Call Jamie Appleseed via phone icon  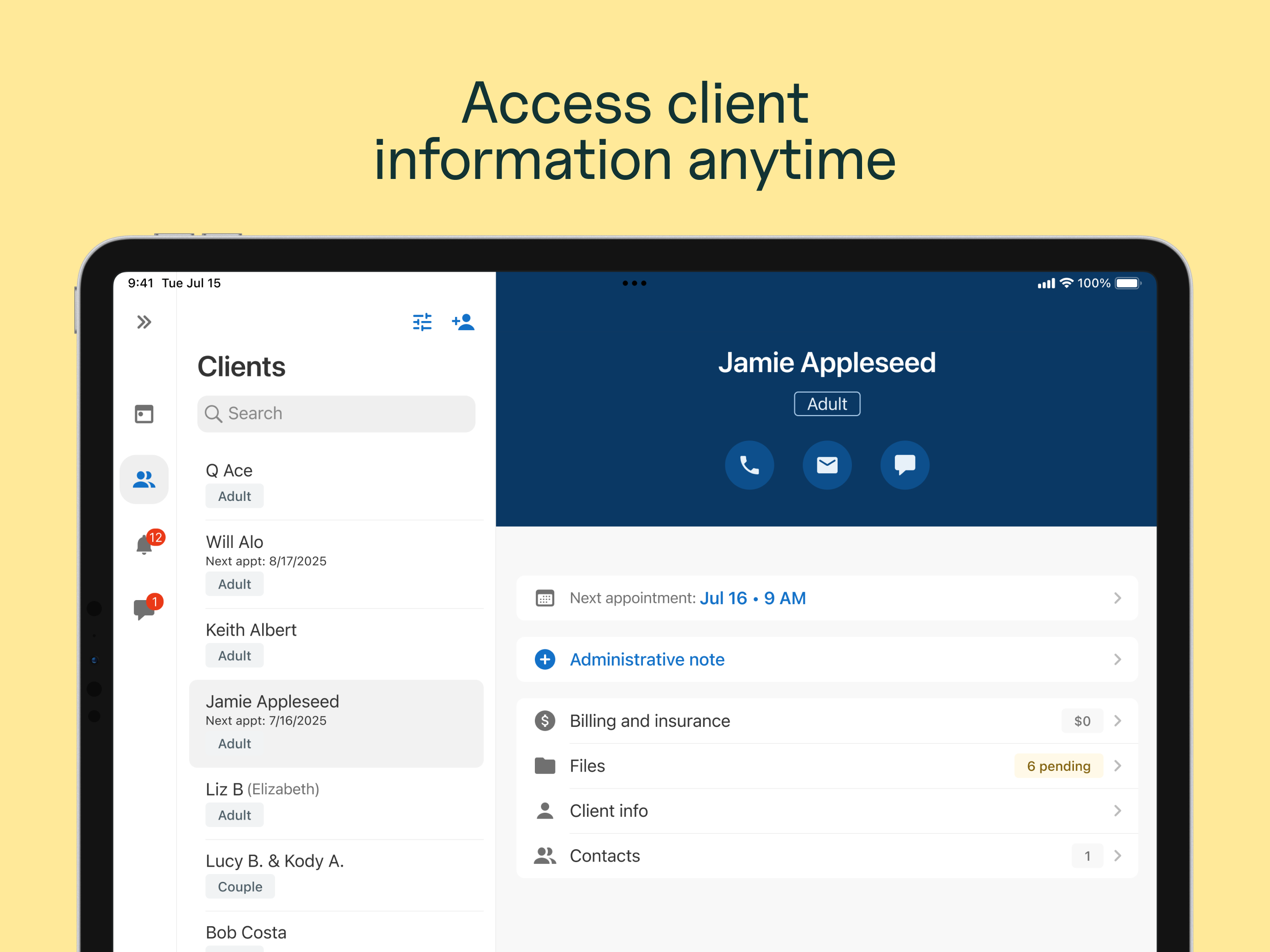[x=749, y=465]
